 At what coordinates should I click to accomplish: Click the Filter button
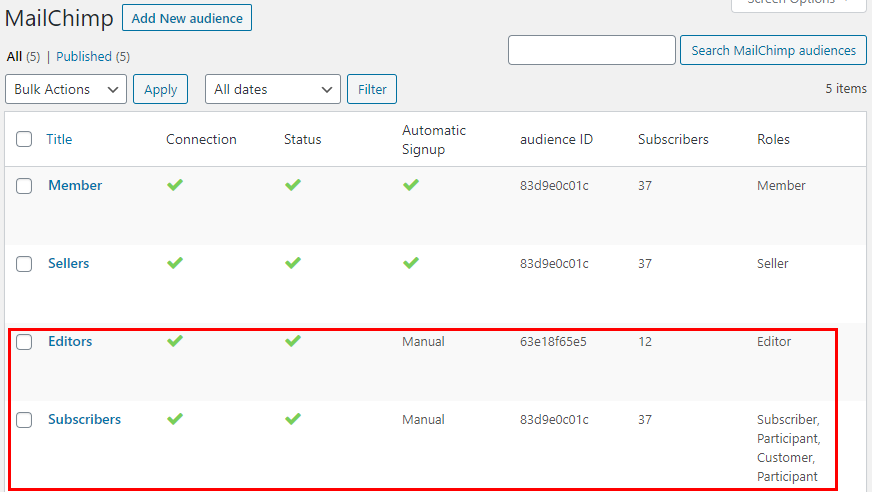coord(372,89)
